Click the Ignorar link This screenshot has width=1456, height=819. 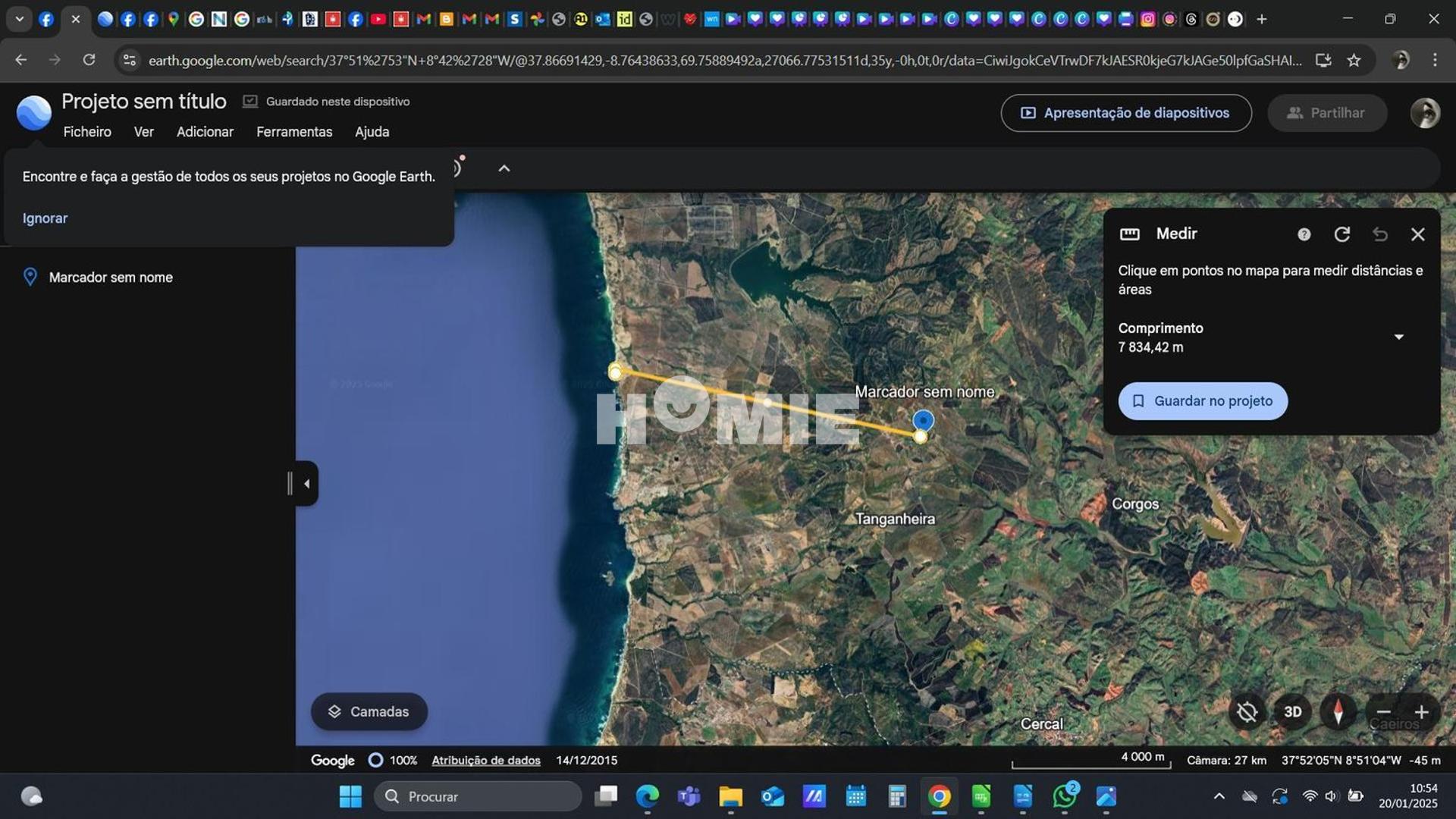click(45, 218)
